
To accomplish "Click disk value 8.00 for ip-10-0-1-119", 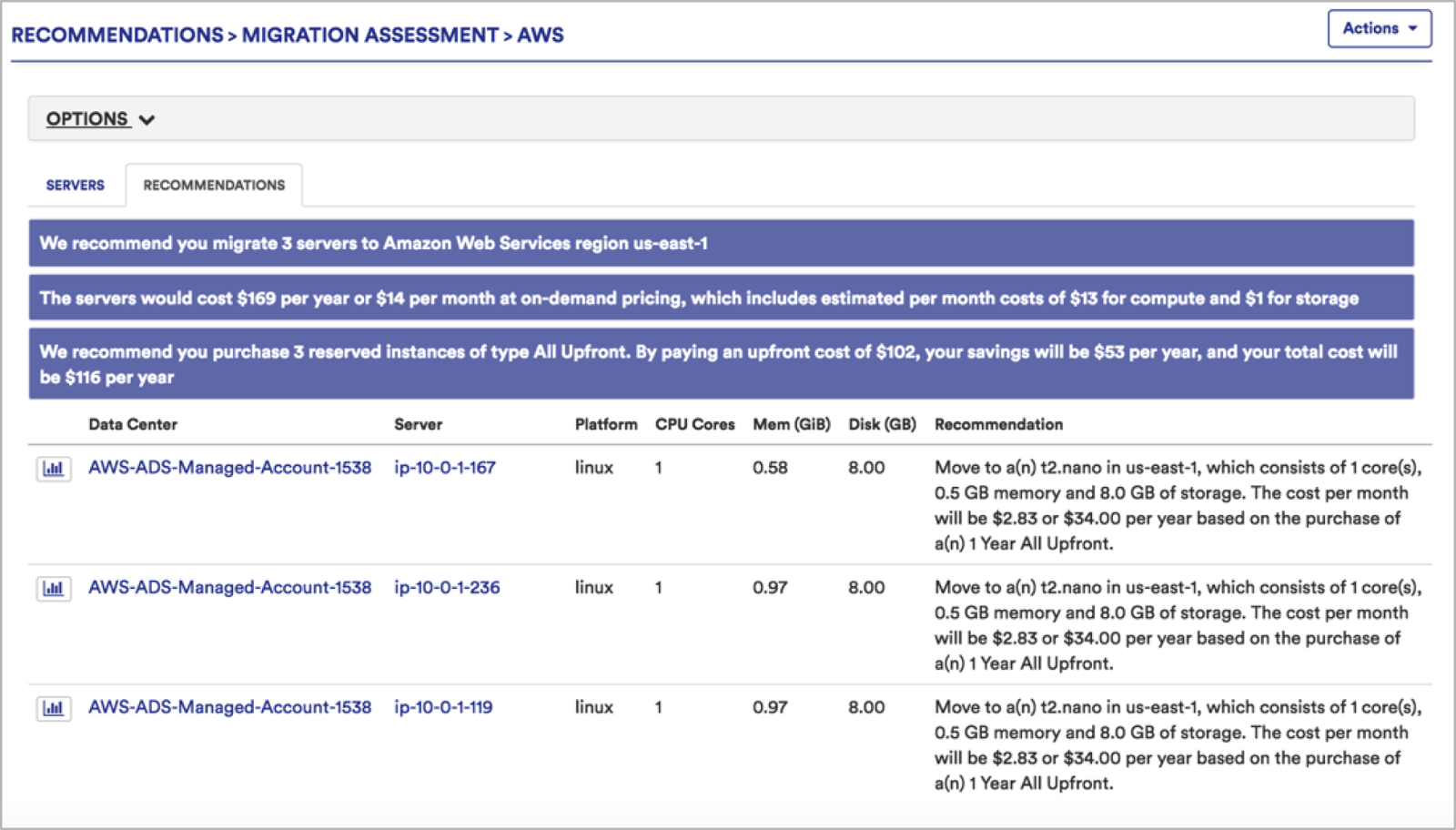I will click(x=866, y=707).
